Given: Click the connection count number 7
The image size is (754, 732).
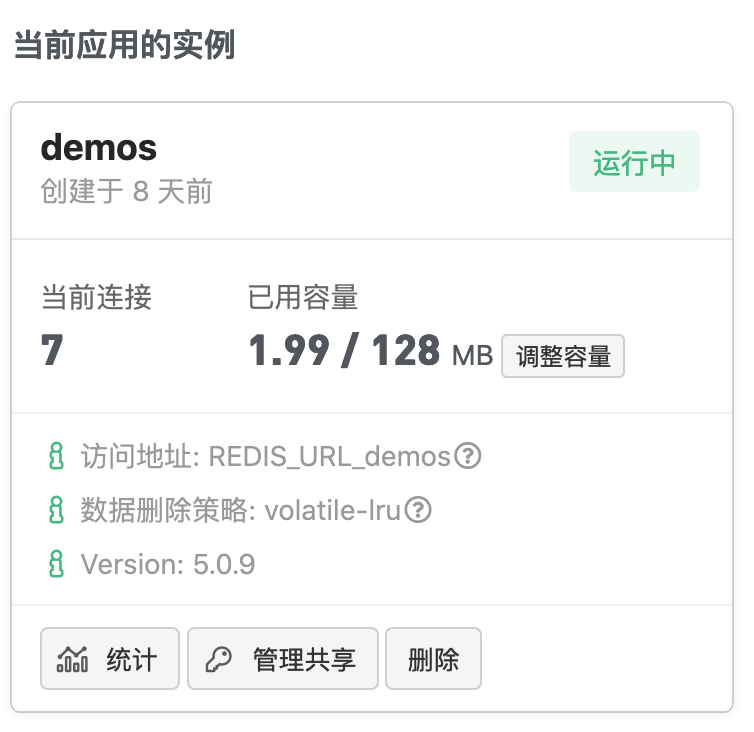Looking at the screenshot, I should 52,351.
